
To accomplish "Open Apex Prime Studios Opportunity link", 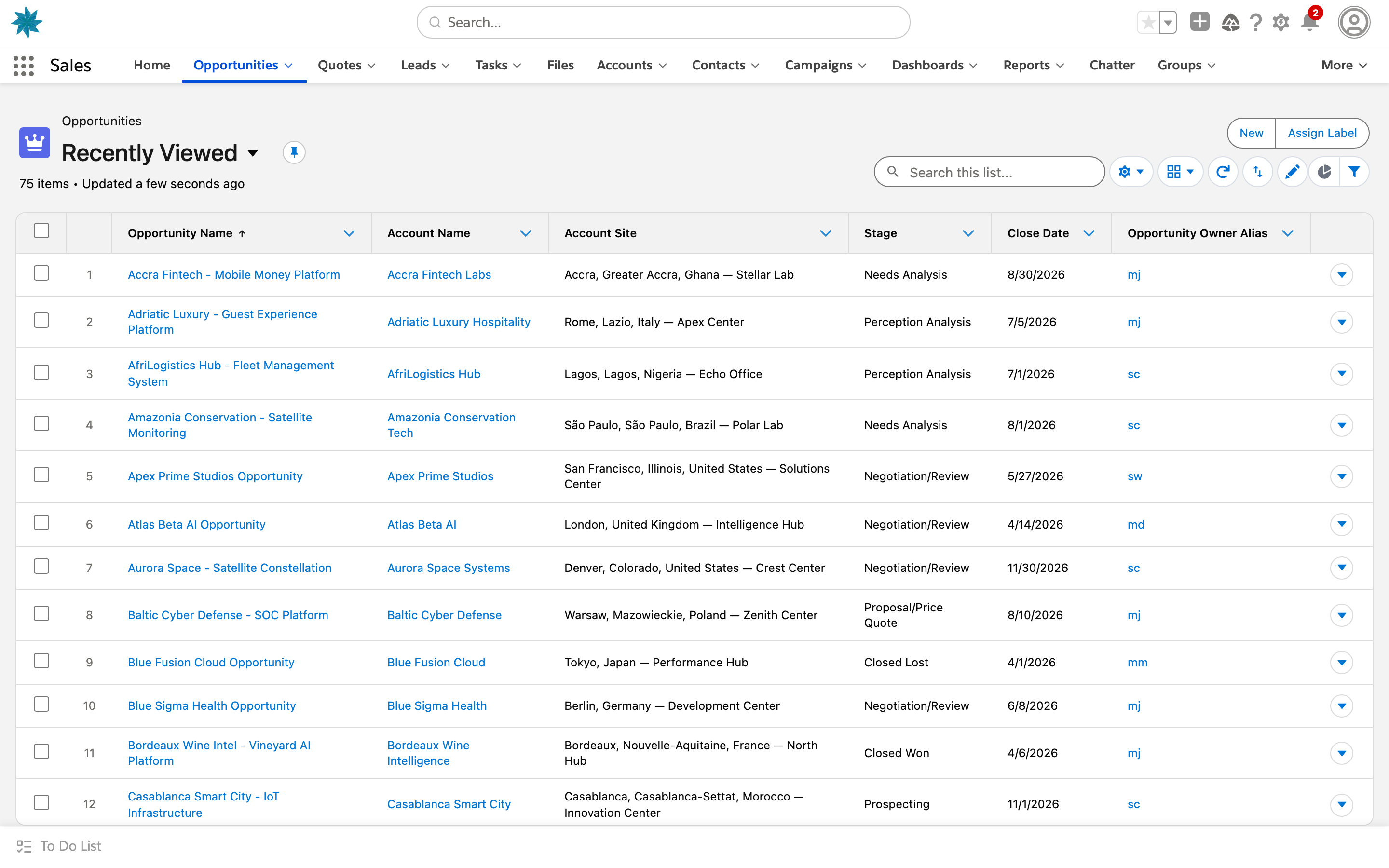I will [215, 476].
